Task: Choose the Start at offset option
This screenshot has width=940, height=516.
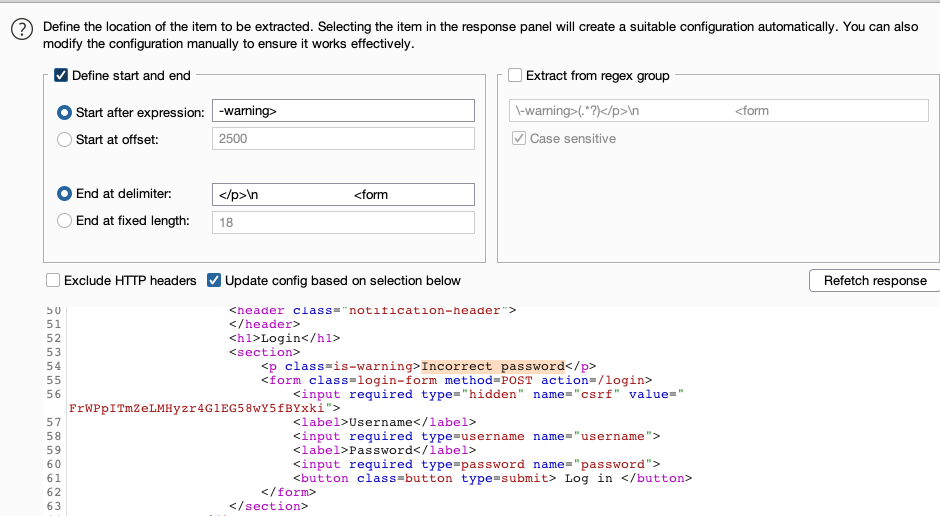Action: (x=65, y=139)
